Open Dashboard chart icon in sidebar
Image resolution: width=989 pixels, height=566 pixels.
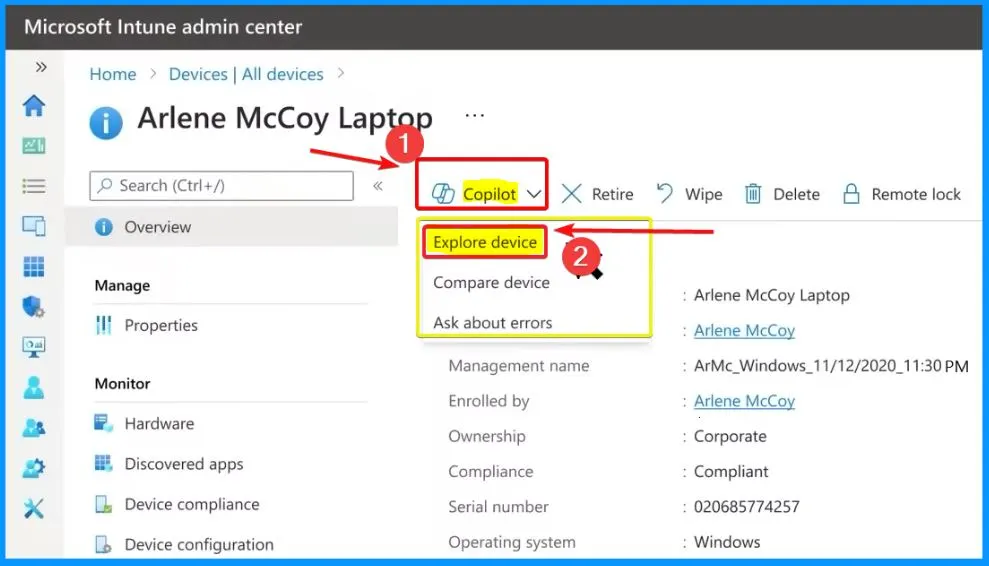34,146
